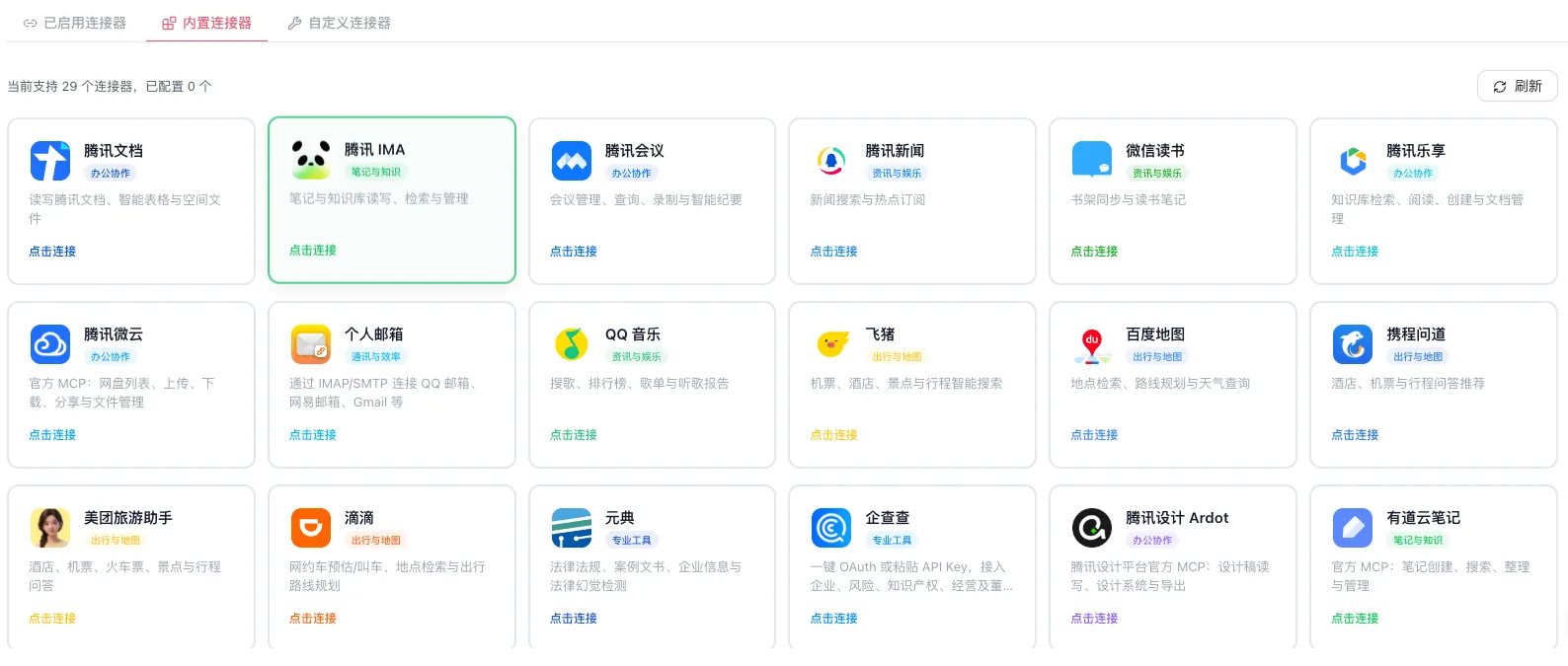Screen dimensions: 1568x666
Task: Click the 有道云笔记 pen icon
Action: click(1353, 528)
